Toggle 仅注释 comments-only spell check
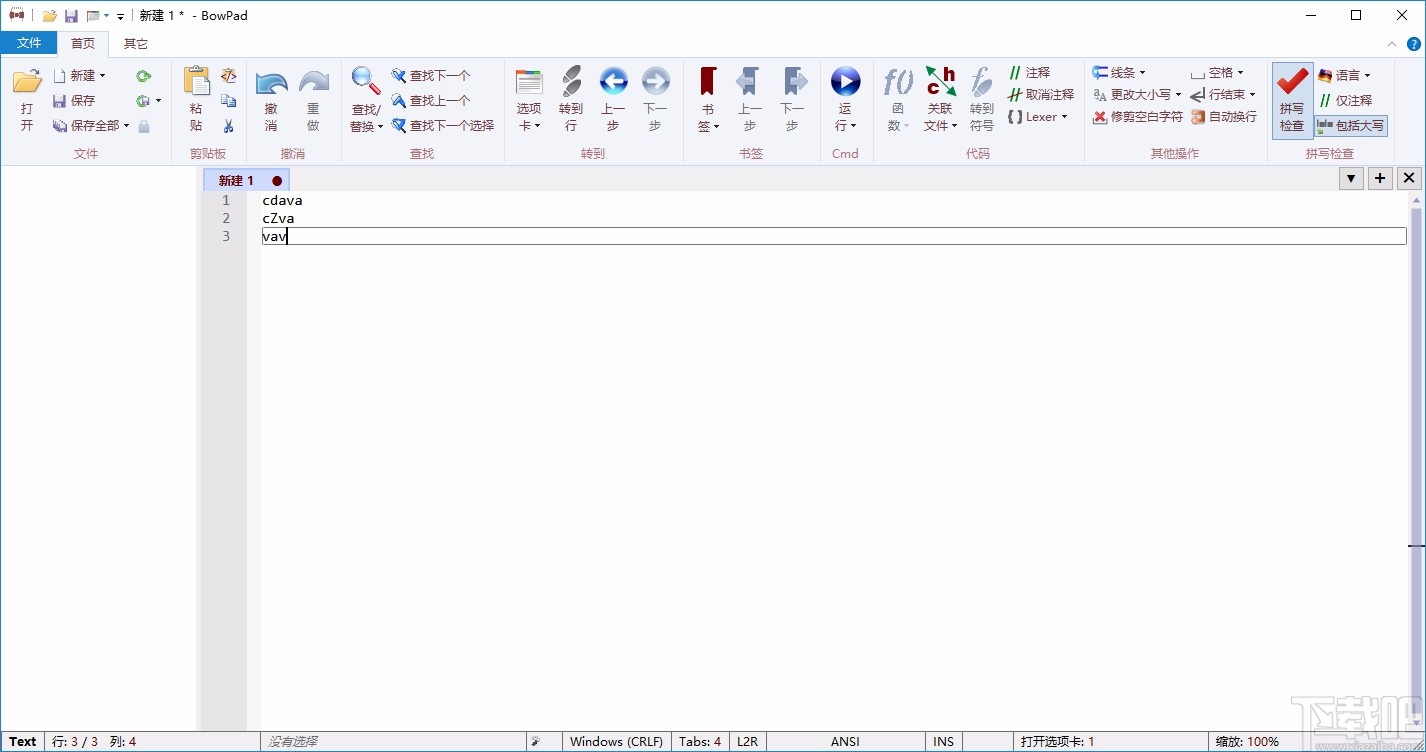The height and width of the screenshot is (752, 1426). coord(1345,101)
